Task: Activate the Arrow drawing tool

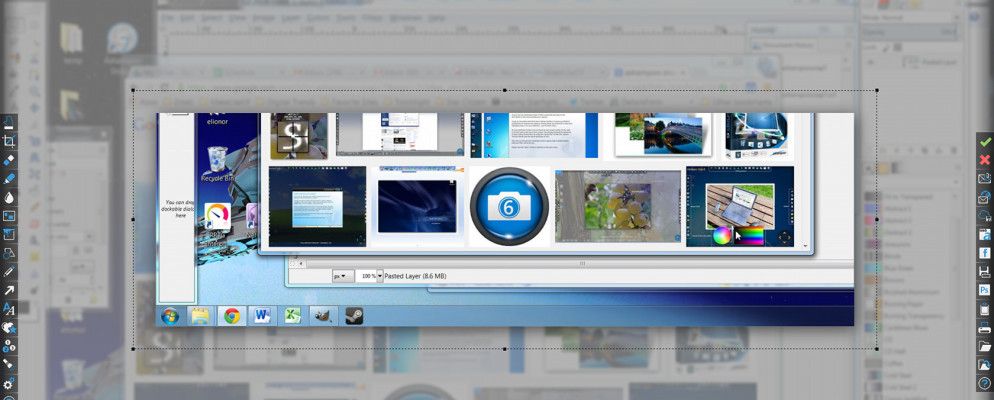Action: point(9,290)
